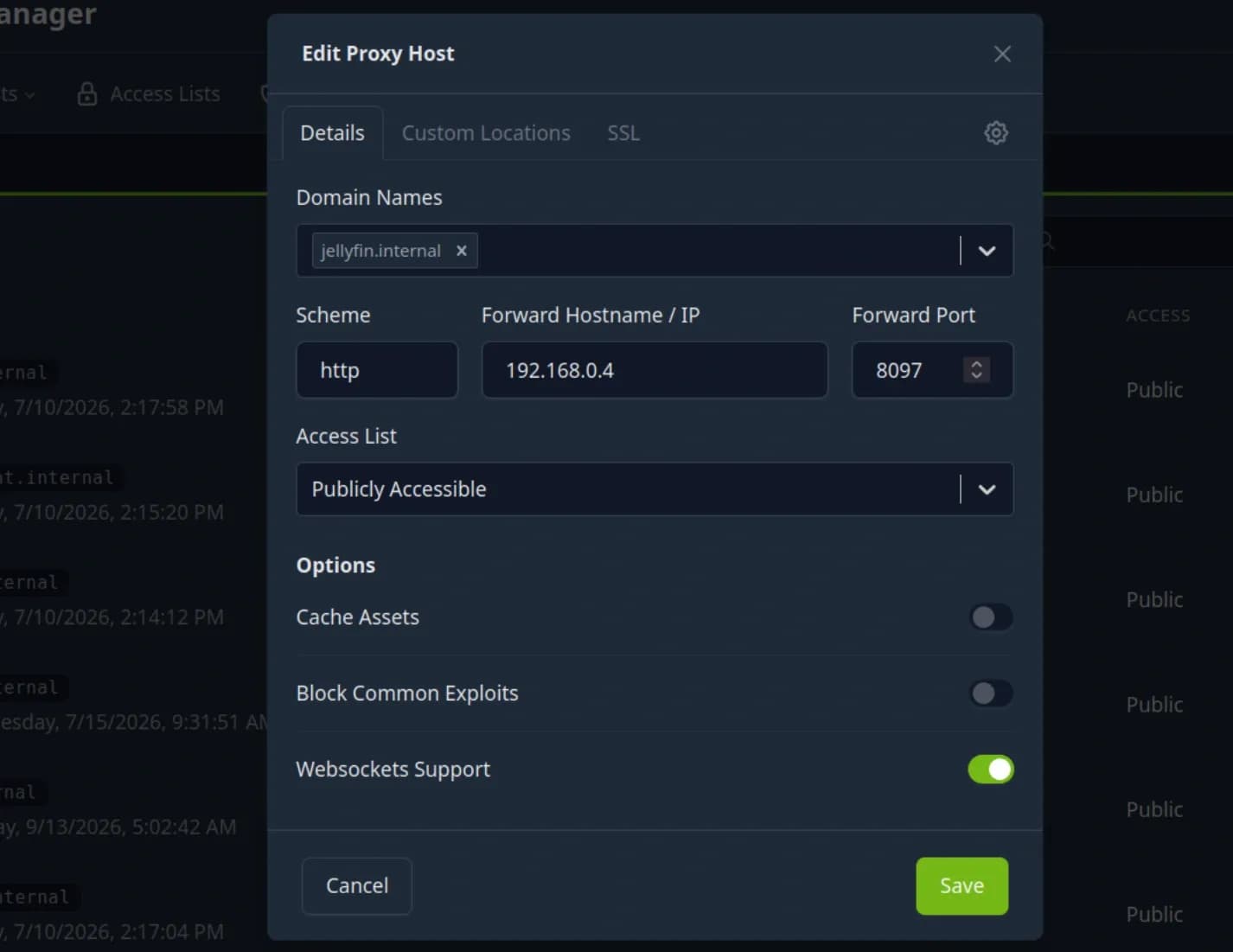Screen dimensions: 1233x952
Task: Switch to the SSL tab
Action: [623, 133]
